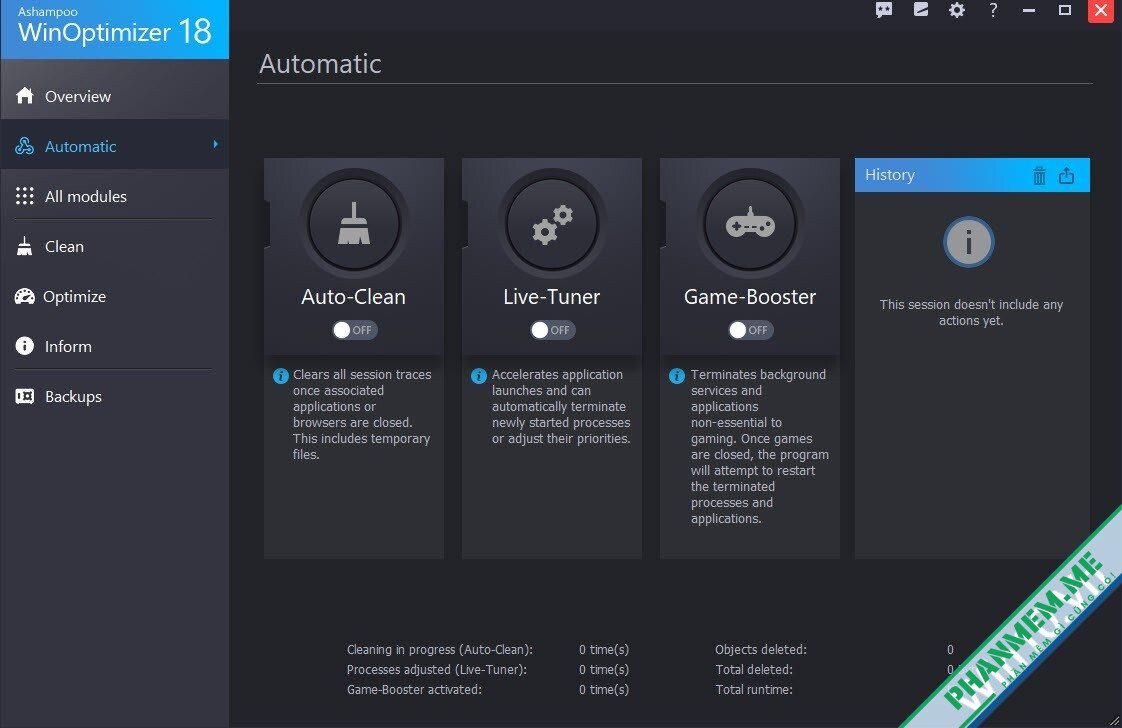
Task: Close the WinOptimizer window
Action: pyautogui.click(x=1101, y=11)
